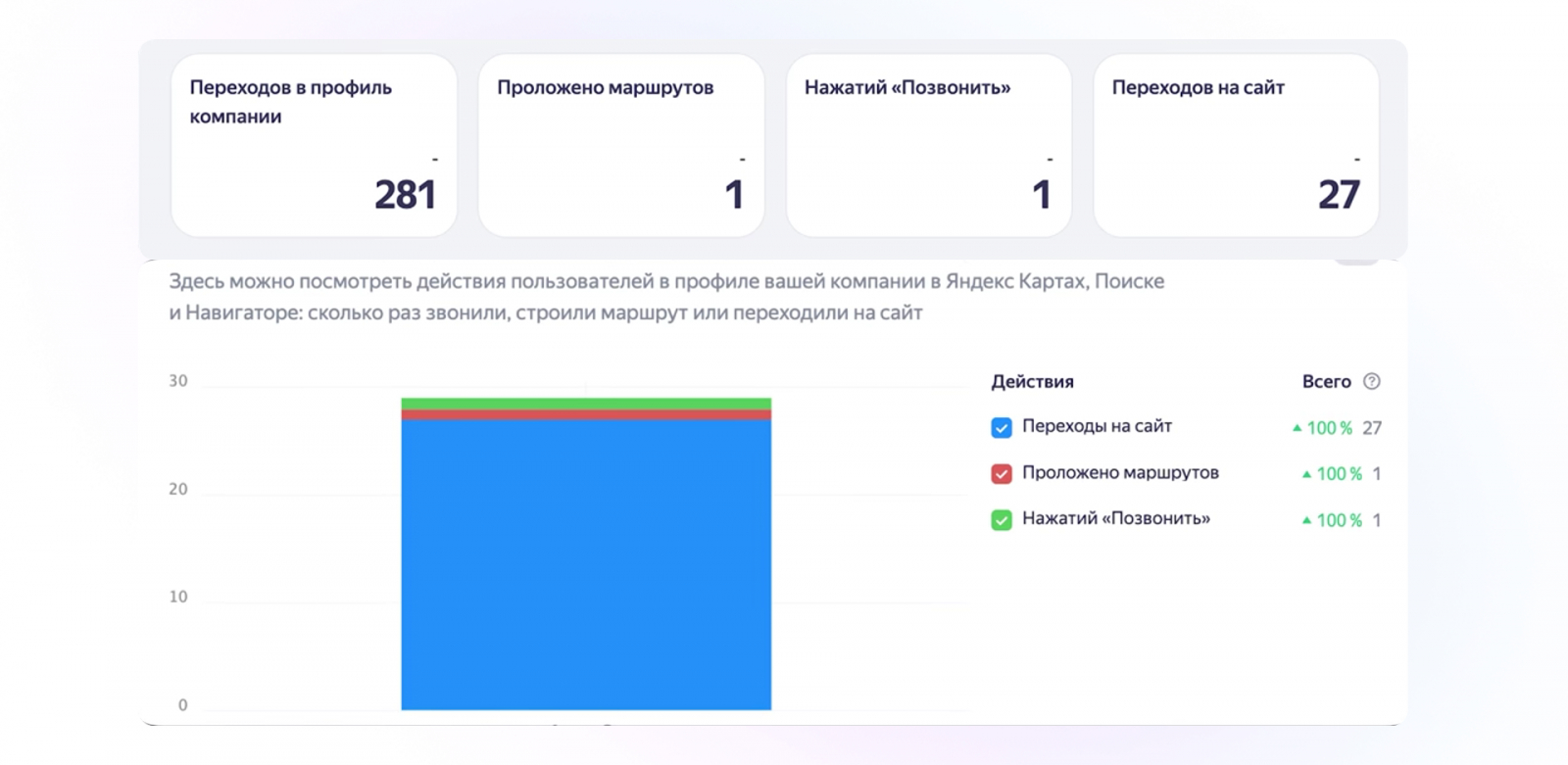Click the 30 label on chart axis

click(x=178, y=381)
